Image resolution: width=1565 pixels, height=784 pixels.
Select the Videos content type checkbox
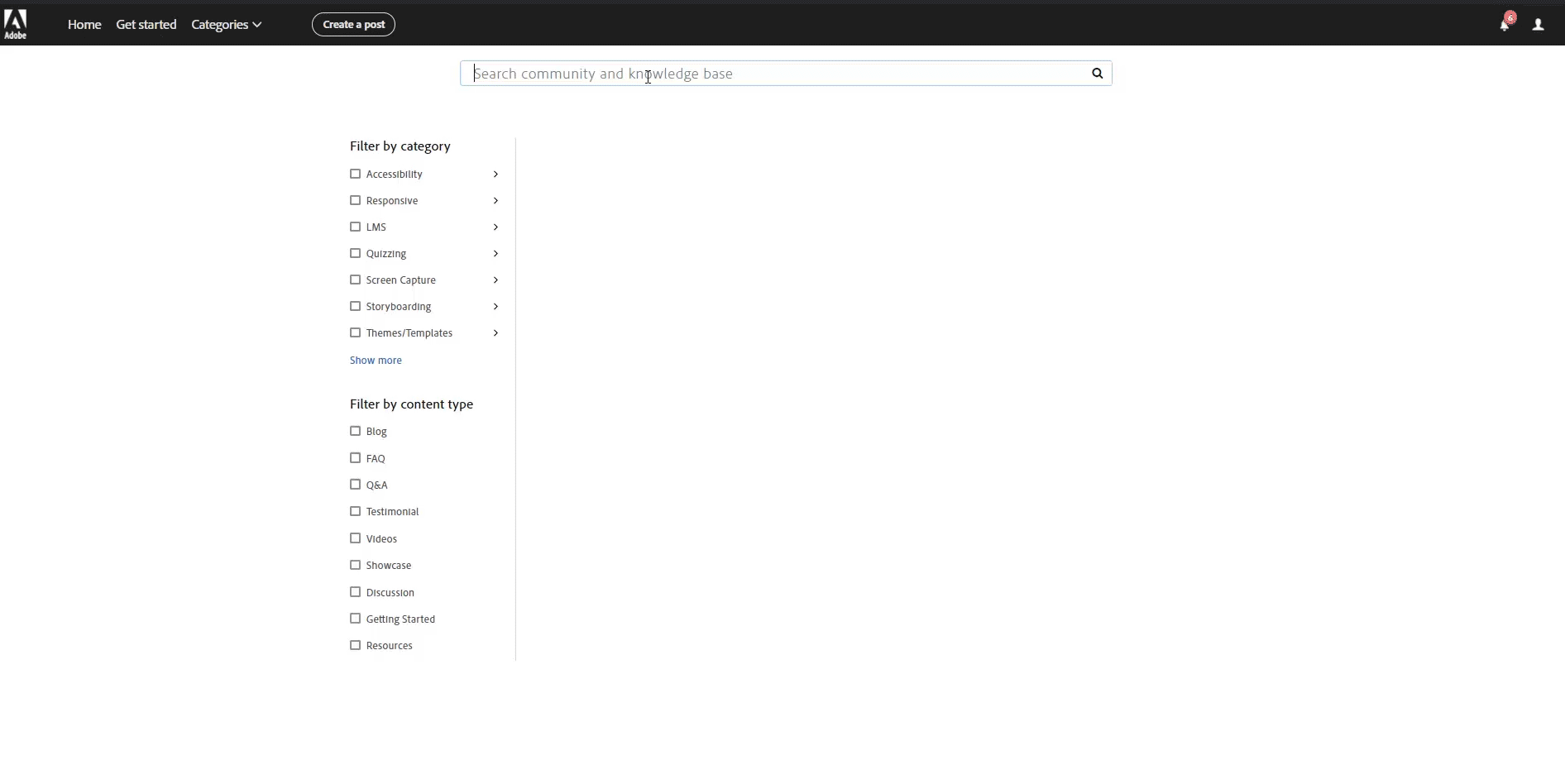pyautogui.click(x=356, y=538)
